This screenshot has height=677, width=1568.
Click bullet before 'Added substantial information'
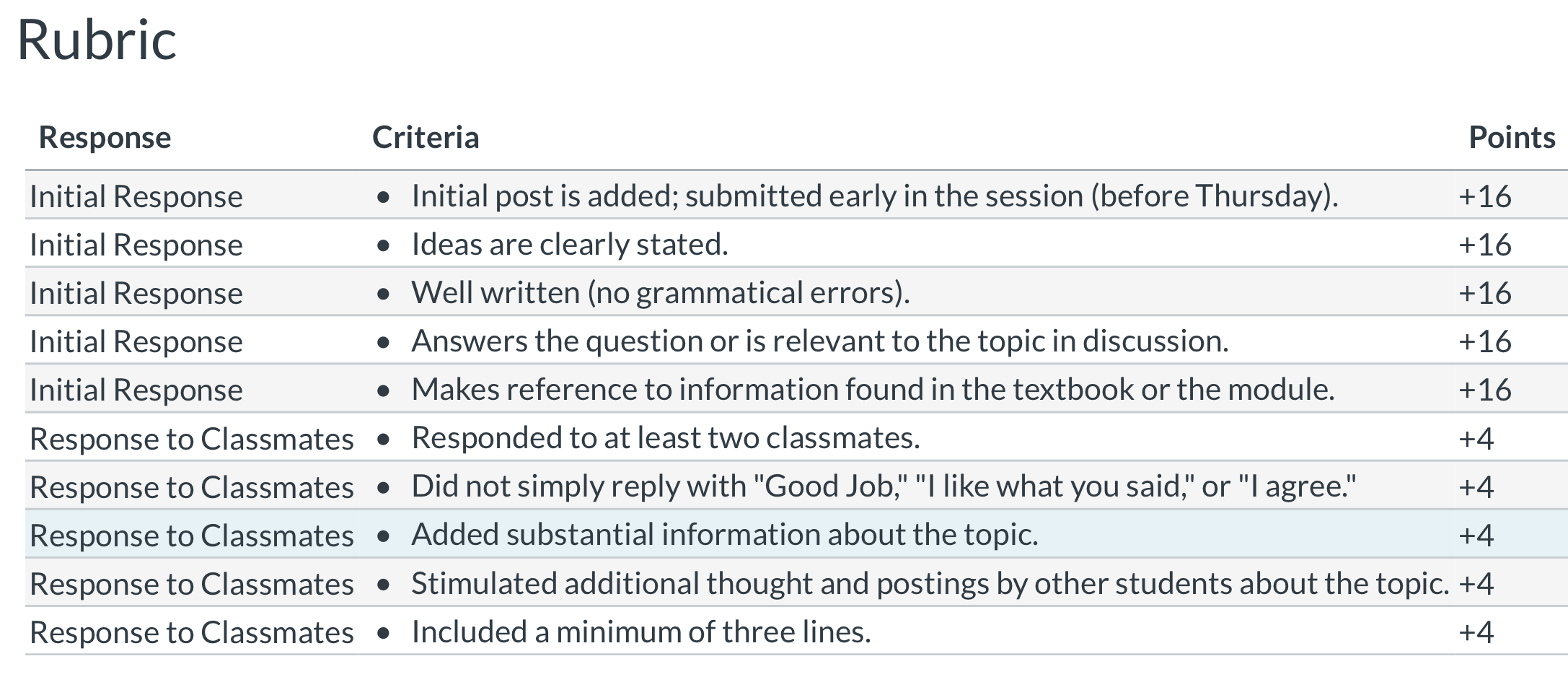[x=384, y=536]
